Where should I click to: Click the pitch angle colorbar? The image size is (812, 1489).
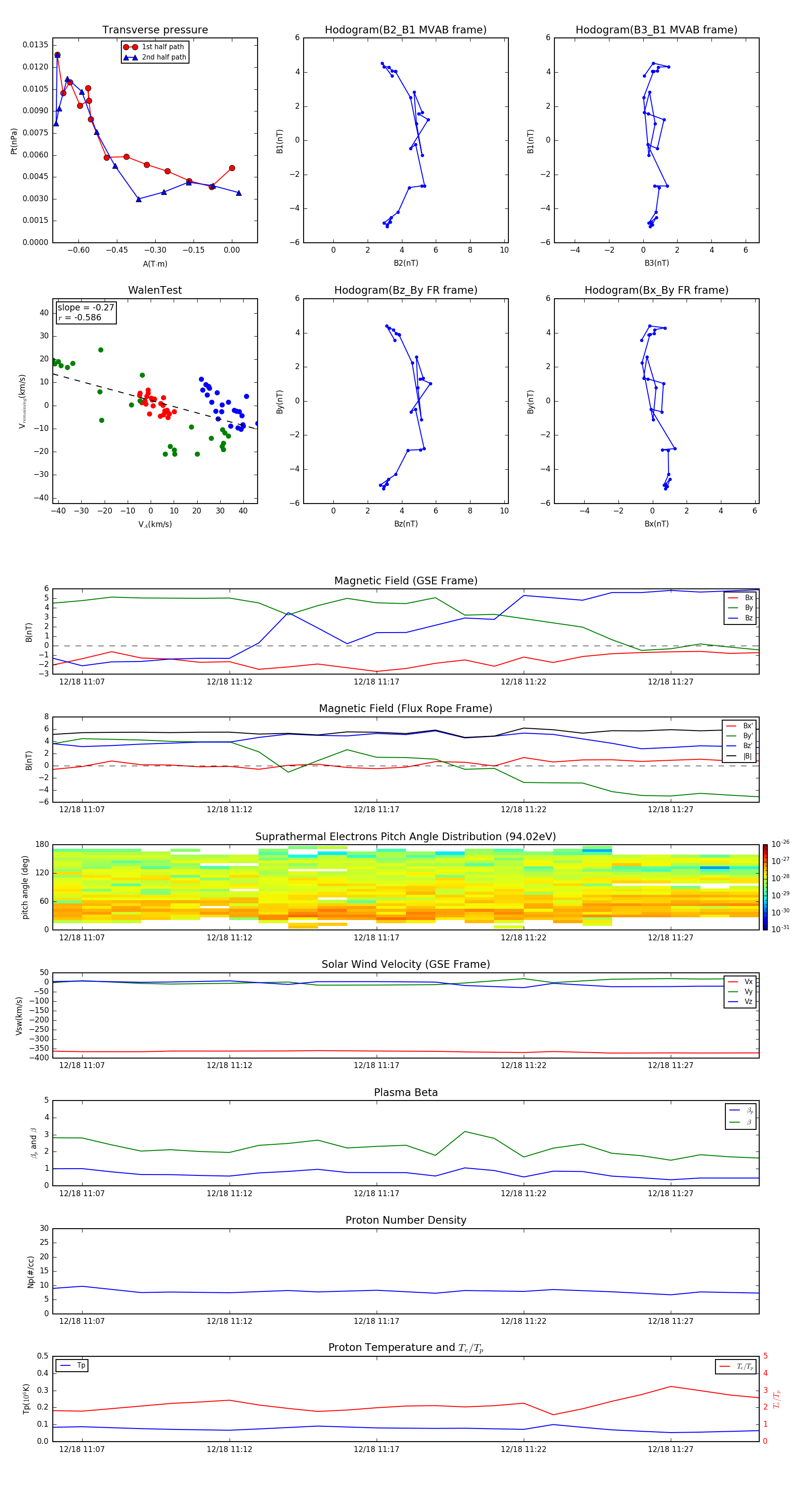[x=765, y=887]
